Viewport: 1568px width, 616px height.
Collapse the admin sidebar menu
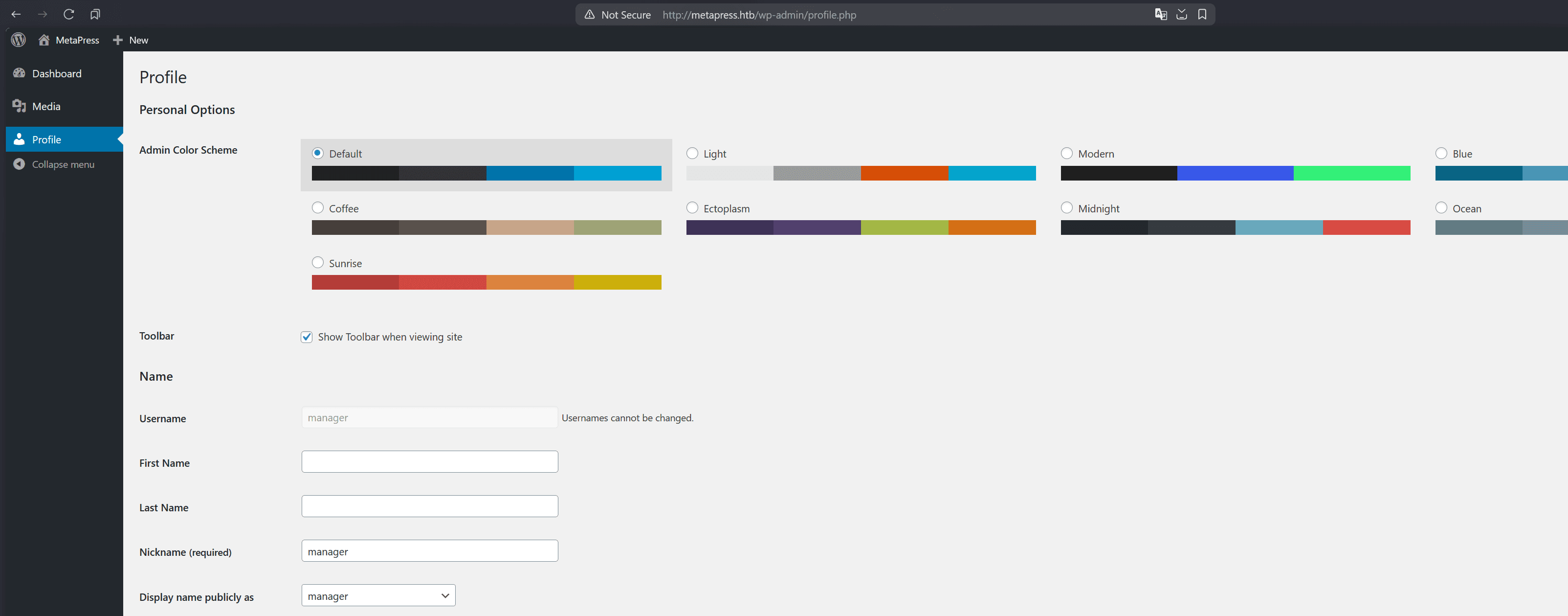point(19,164)
